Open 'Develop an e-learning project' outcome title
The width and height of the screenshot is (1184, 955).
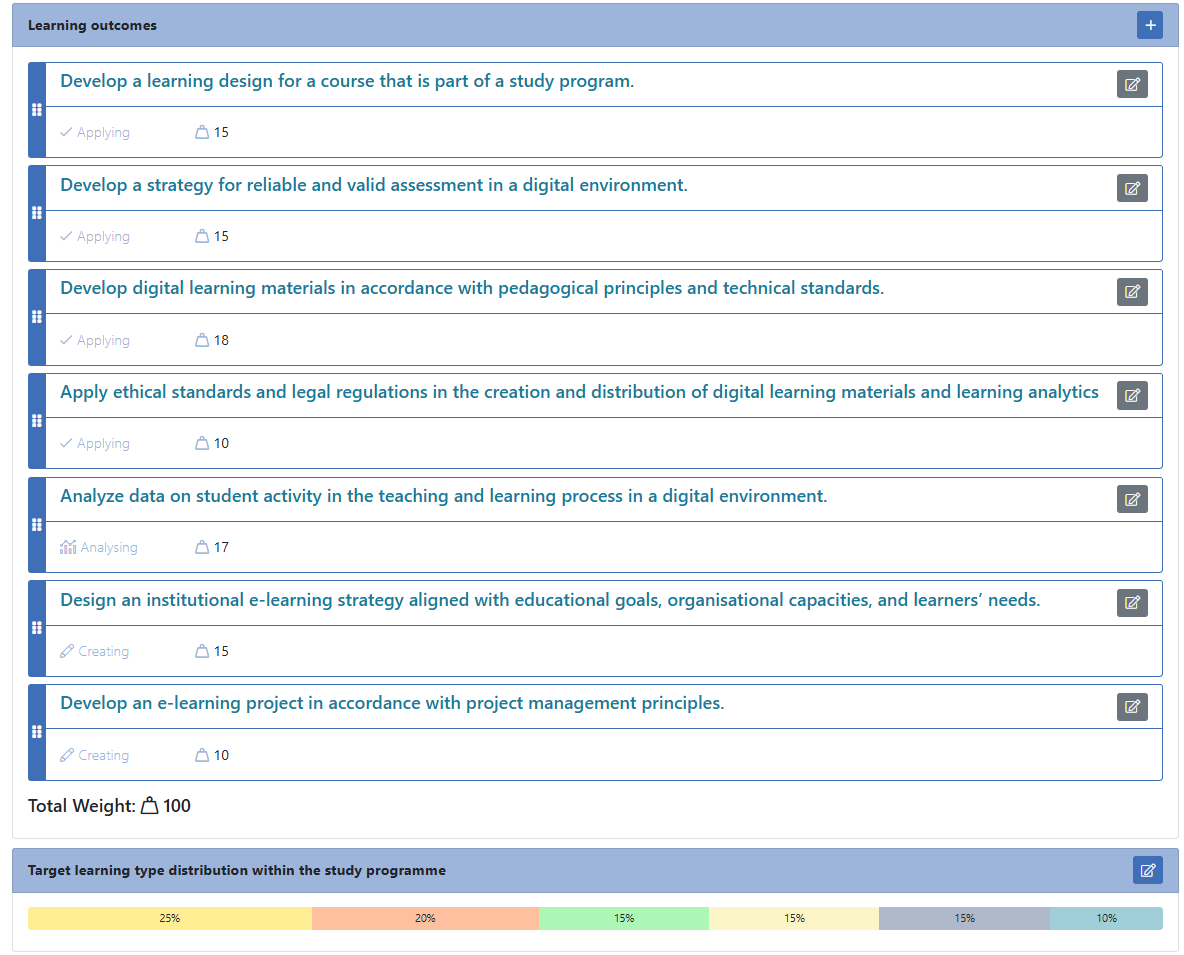coord(392,703)
